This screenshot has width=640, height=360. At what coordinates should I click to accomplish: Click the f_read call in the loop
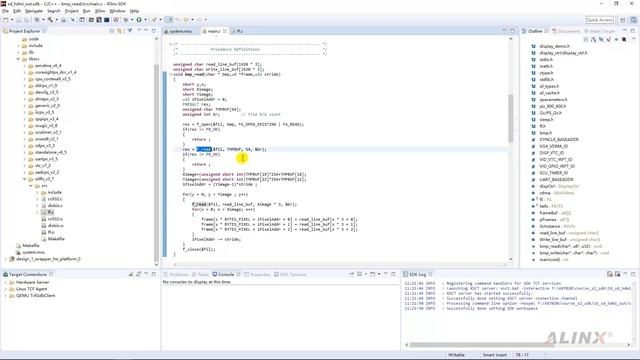coord(199,204)
